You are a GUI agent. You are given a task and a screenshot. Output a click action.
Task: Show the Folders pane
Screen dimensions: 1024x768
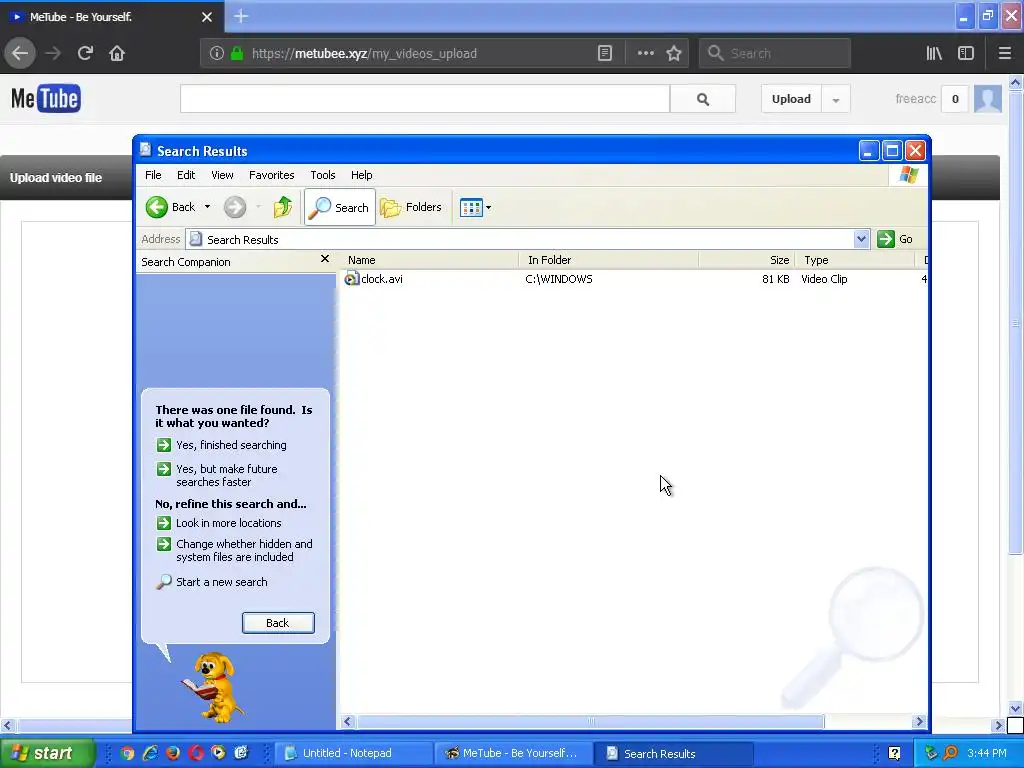click(x=411, y=207)
